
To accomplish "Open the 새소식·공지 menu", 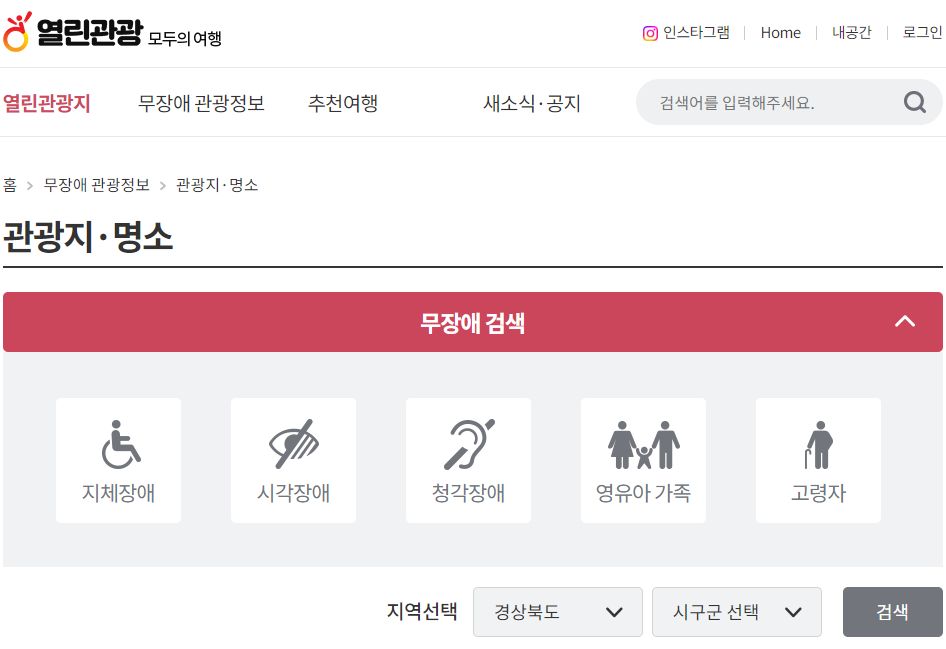I will point(532,103).
